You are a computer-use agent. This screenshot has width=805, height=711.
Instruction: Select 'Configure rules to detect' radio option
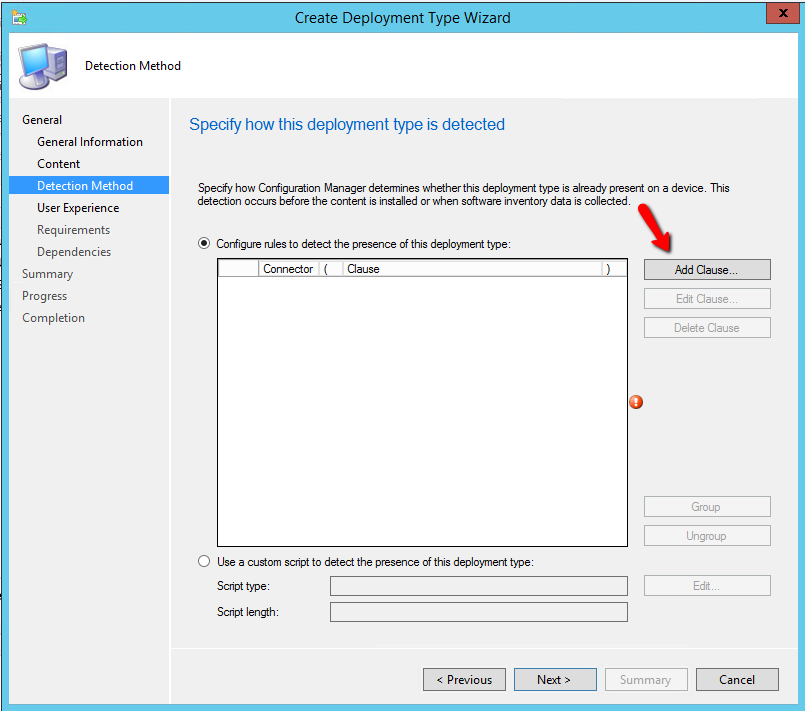tap(205, 243)
